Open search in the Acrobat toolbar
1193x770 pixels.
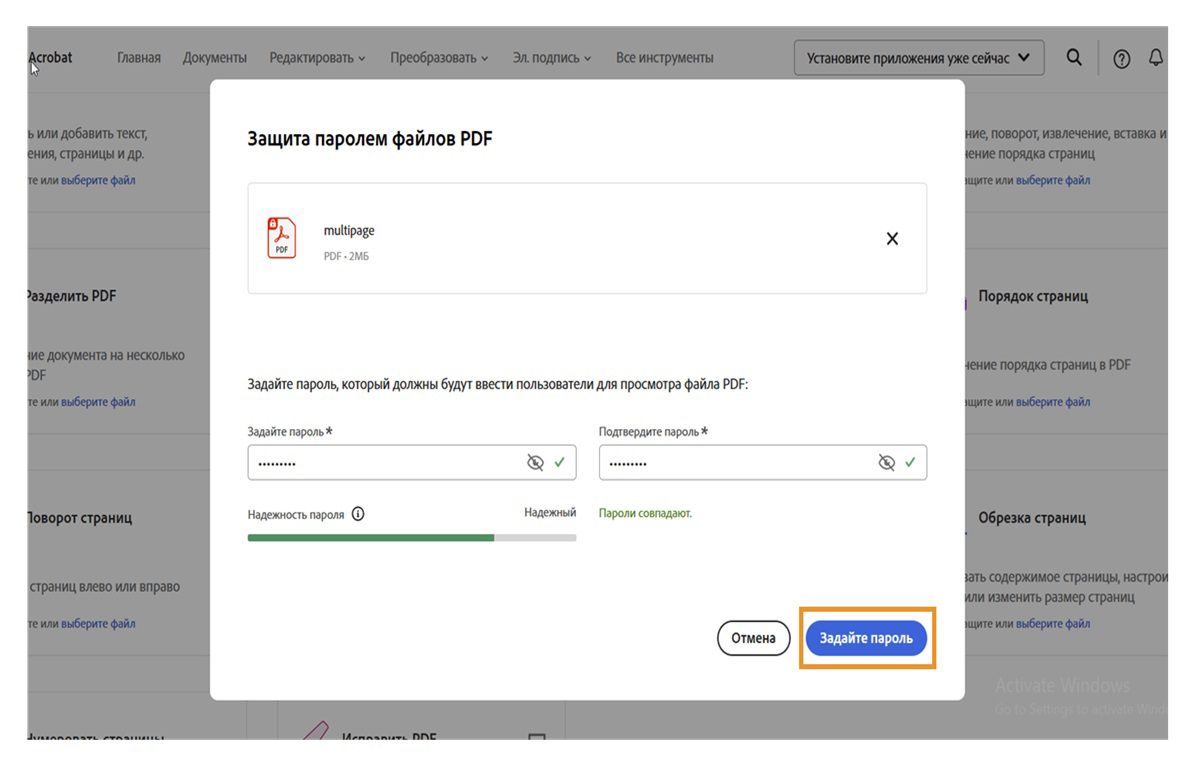[1073, 57]
